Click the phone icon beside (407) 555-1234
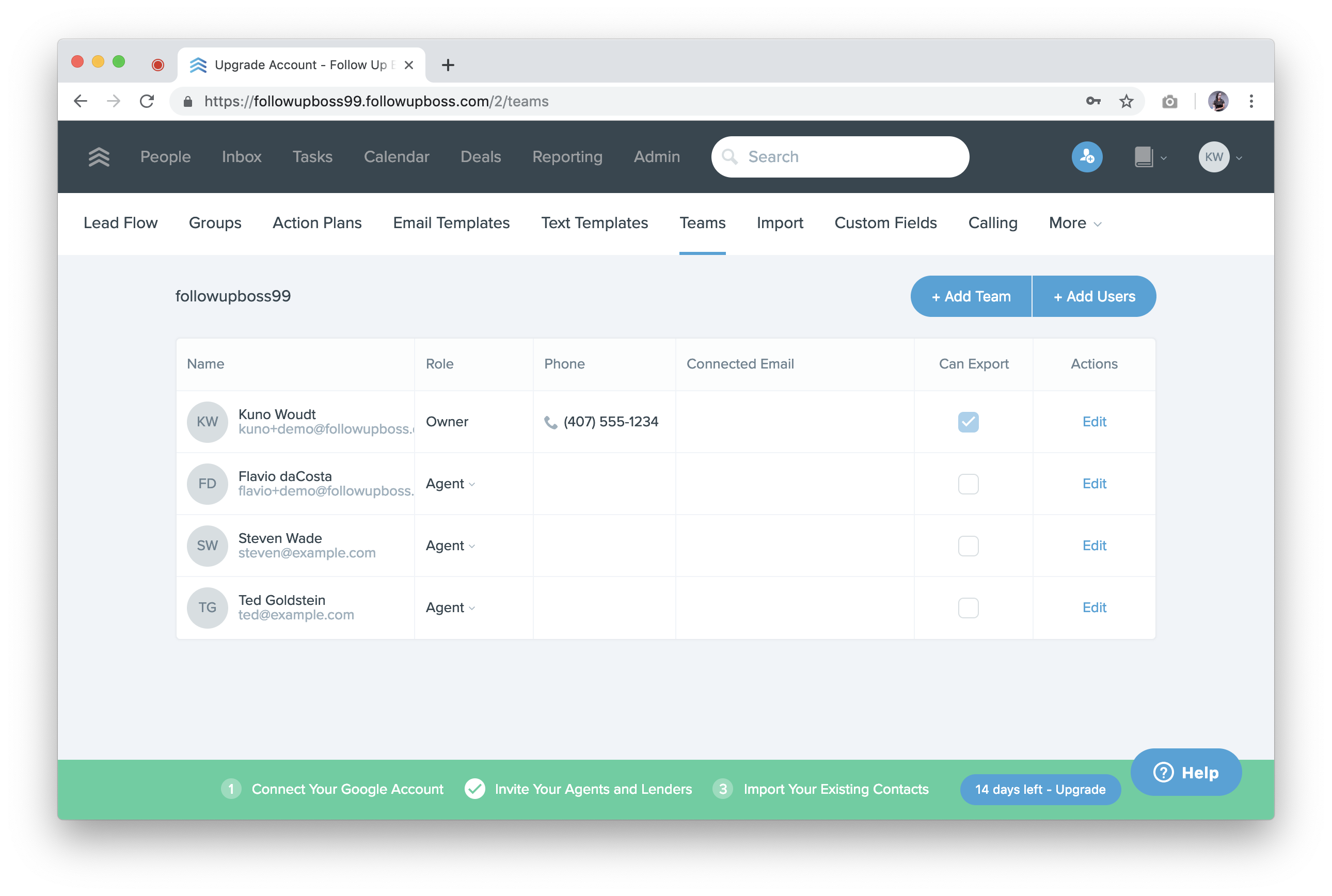 [x=550, y=422]
